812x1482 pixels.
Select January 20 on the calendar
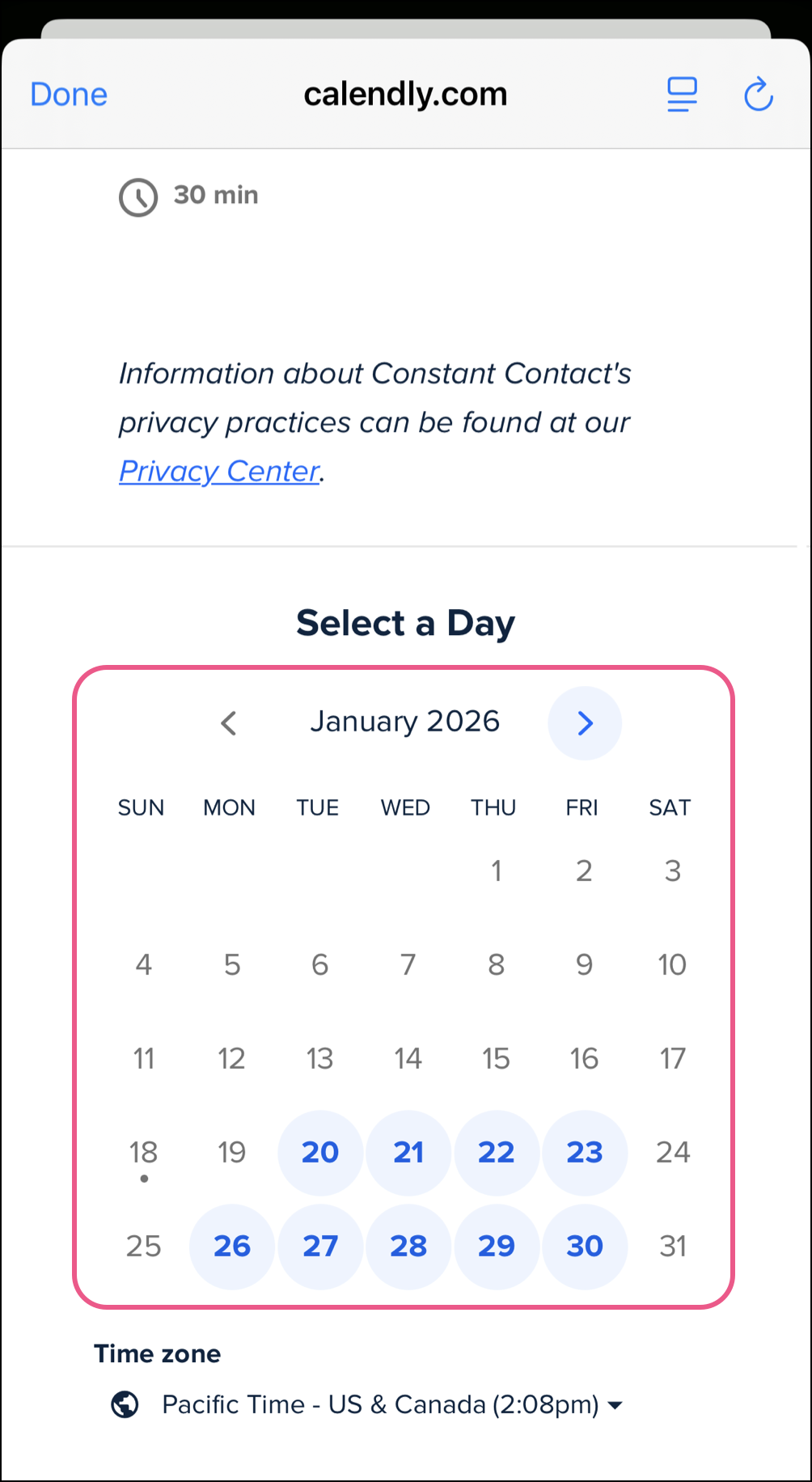tap(320, 1152)
